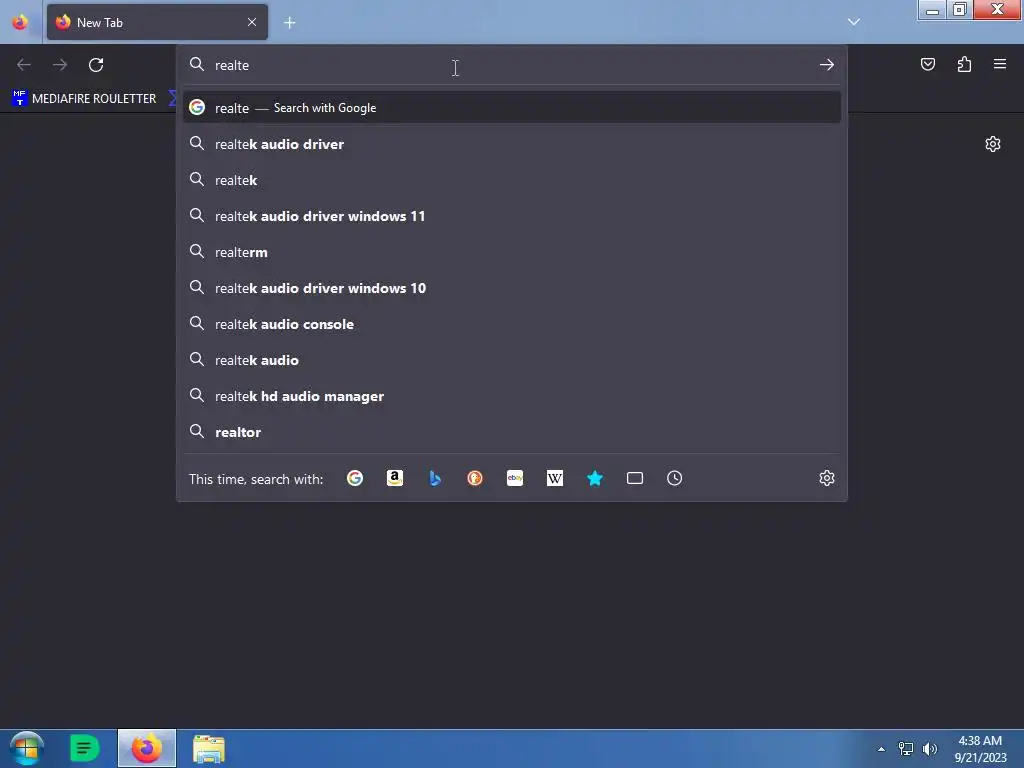The image size is (1024, 768).
Task: Open the Extensions puzzle icon
Action: (x=964, y=64)
